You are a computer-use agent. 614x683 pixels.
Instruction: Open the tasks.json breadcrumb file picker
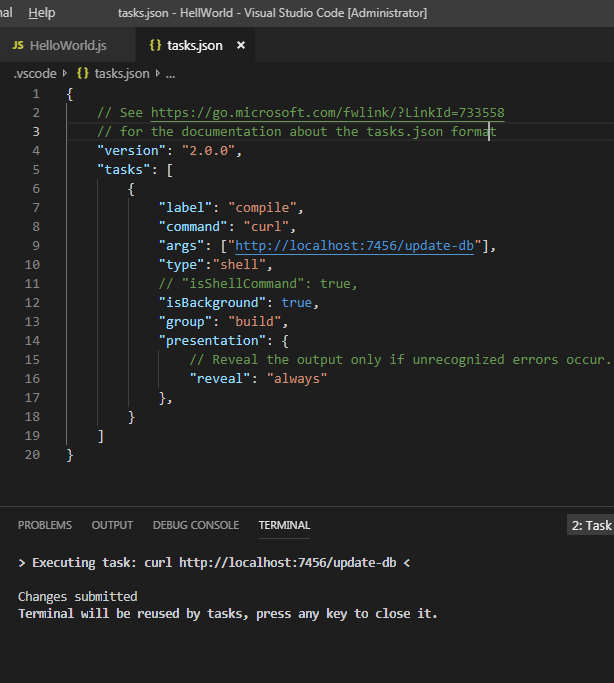pos(121,73)
